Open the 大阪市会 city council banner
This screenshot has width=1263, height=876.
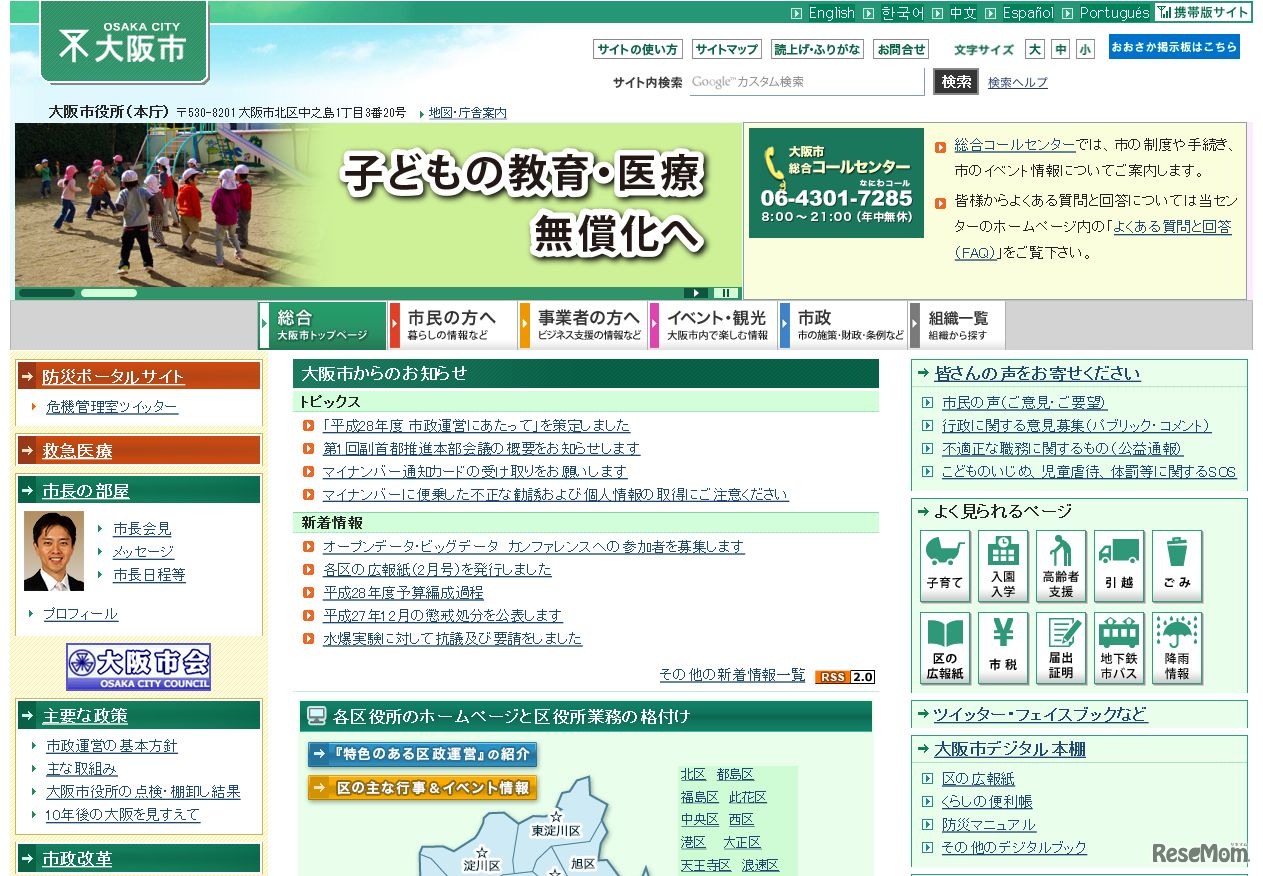[139, 667]
